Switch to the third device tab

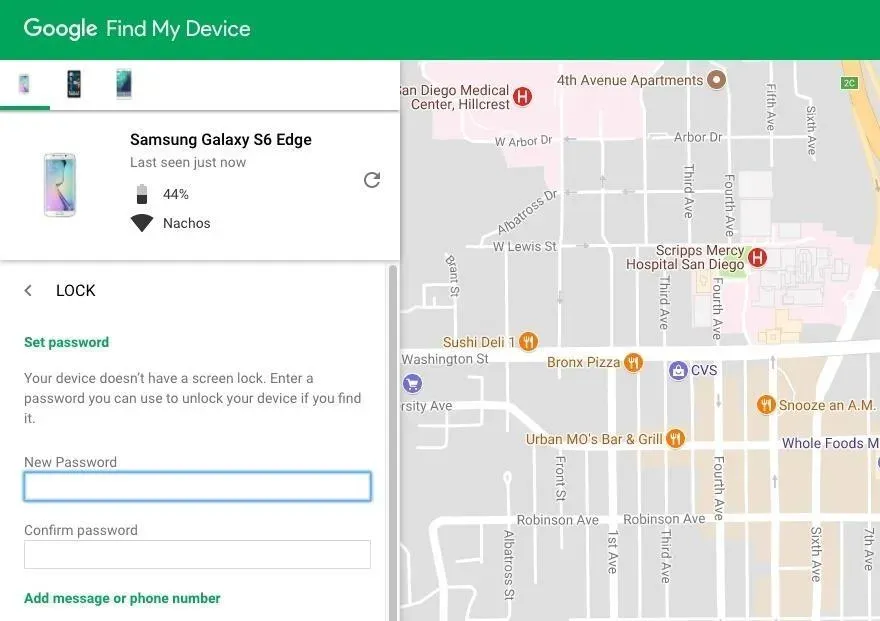click(122, 84)
